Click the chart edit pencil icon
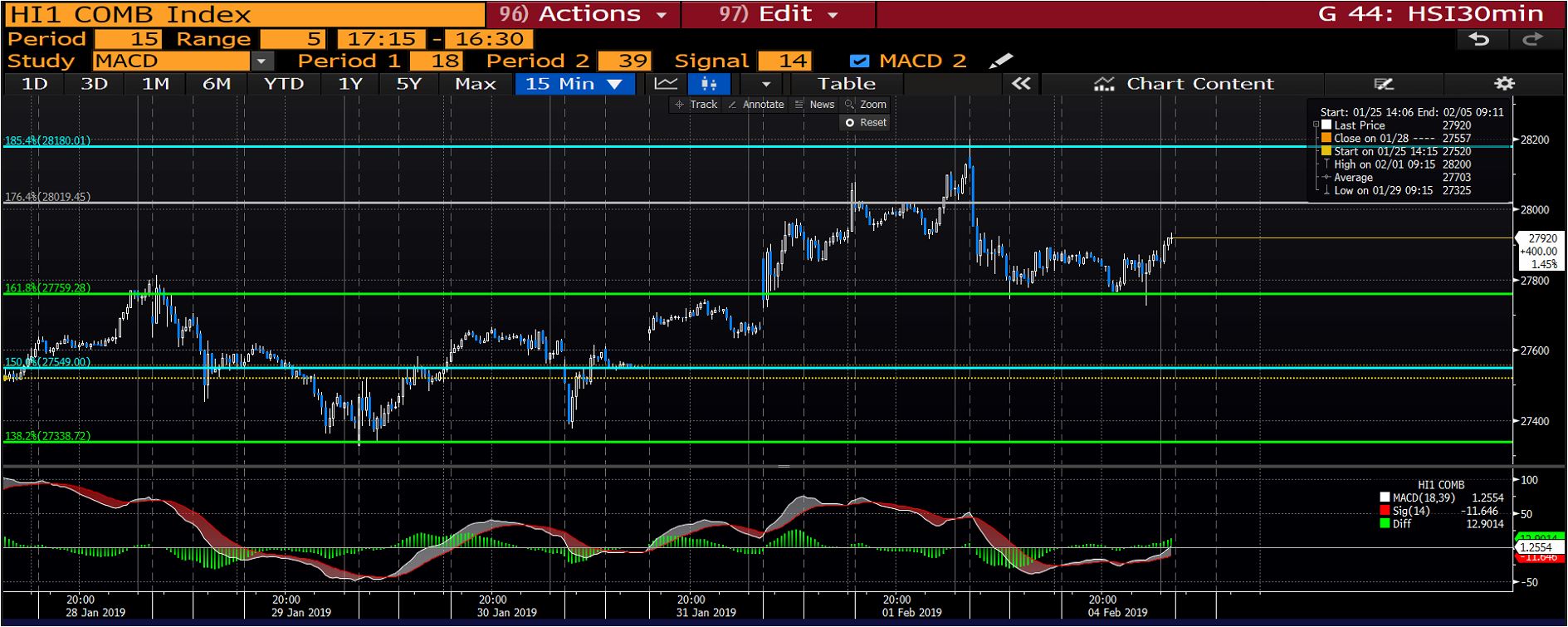This screenshot has height=627, width=1568. (x=1383, y=84)
